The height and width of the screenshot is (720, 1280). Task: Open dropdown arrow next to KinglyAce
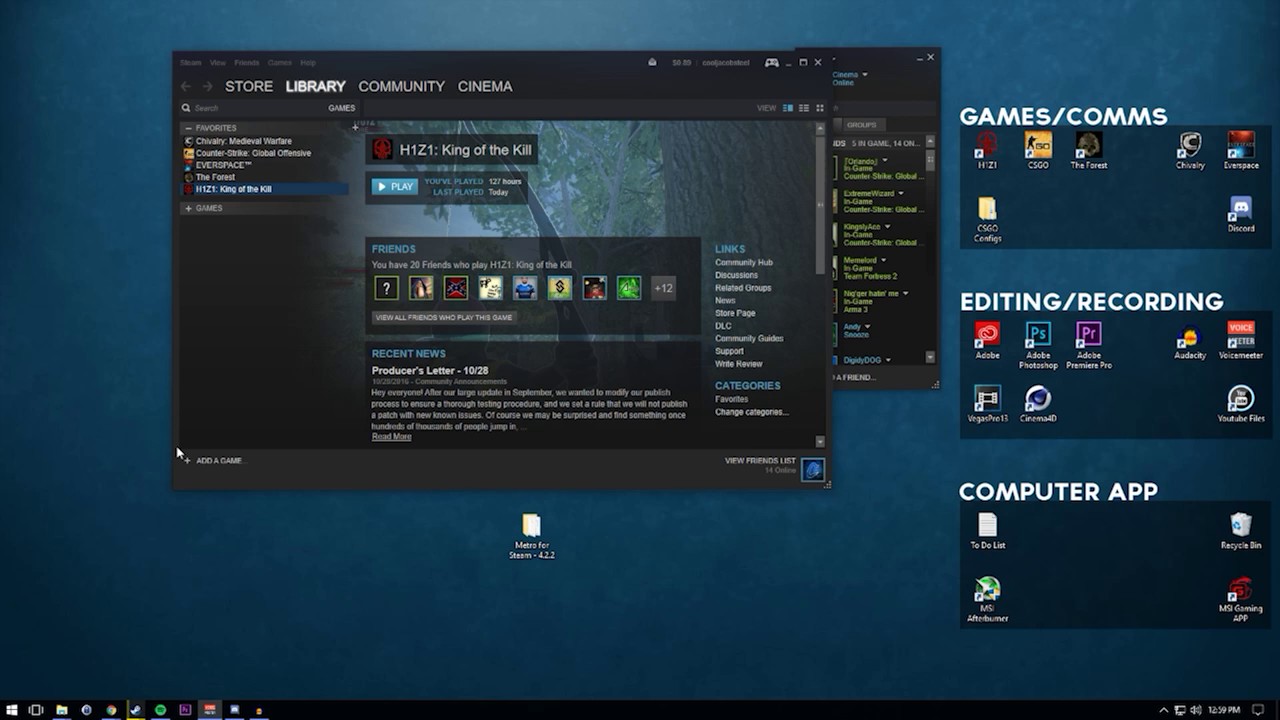[886, 226]
